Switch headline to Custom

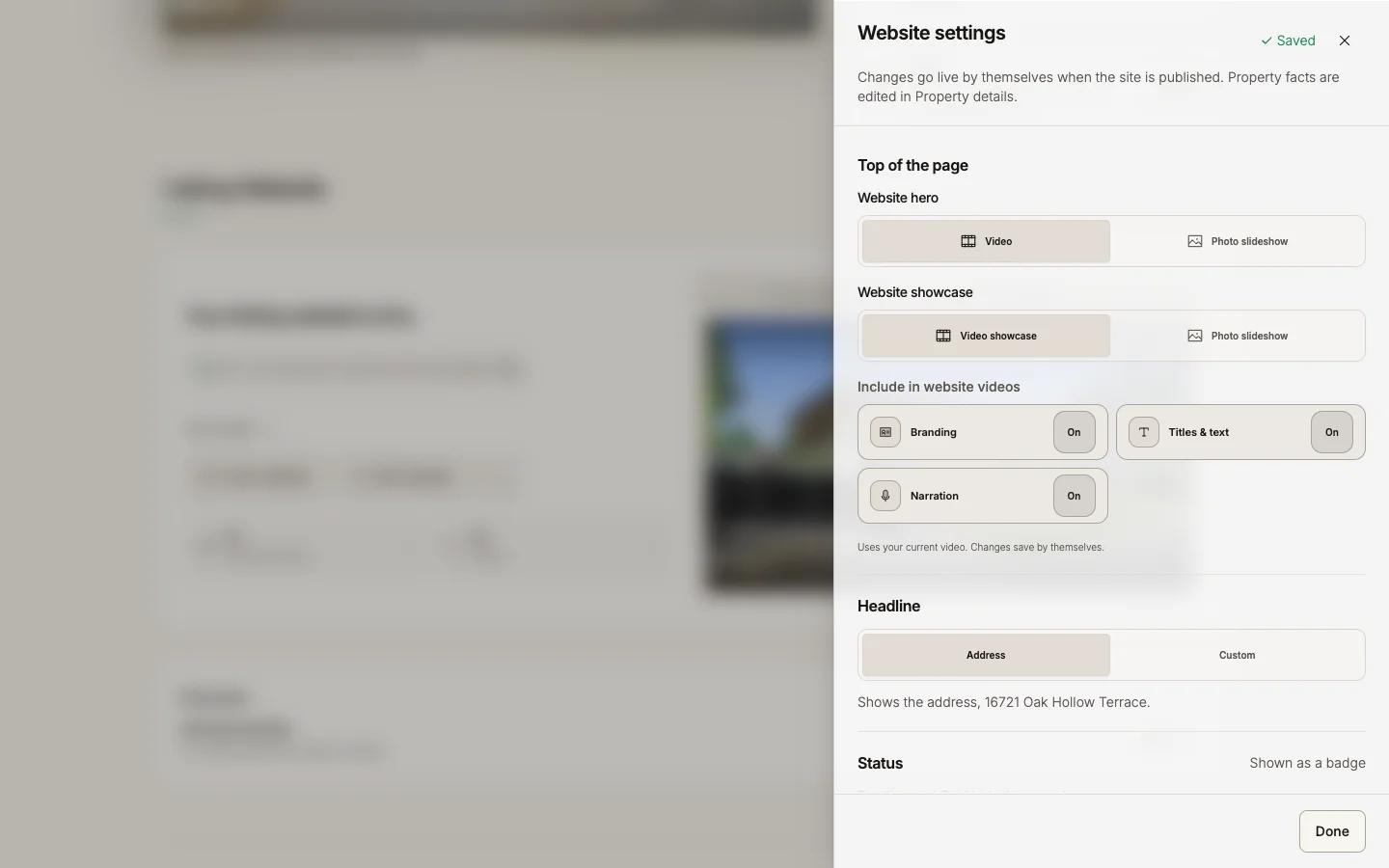tap(1238, 655)
